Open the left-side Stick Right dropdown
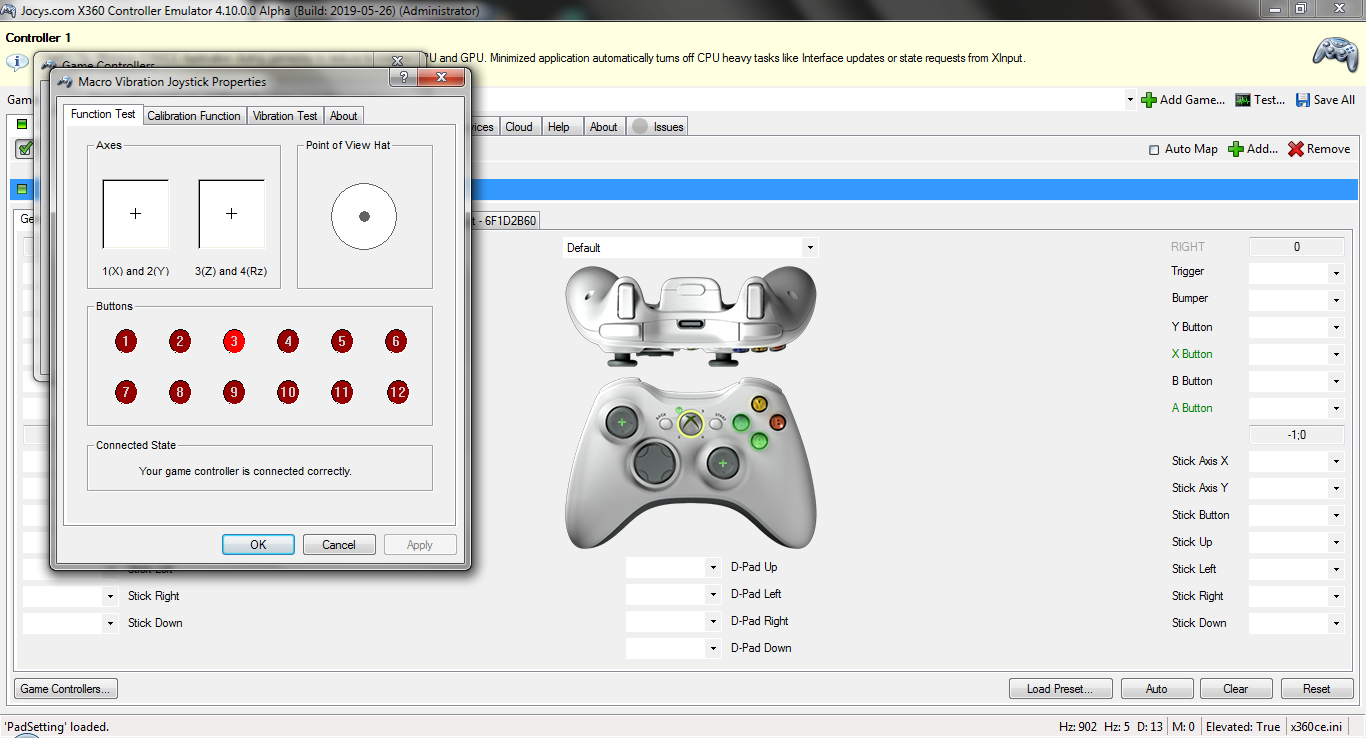 click(x=110, y=596)
